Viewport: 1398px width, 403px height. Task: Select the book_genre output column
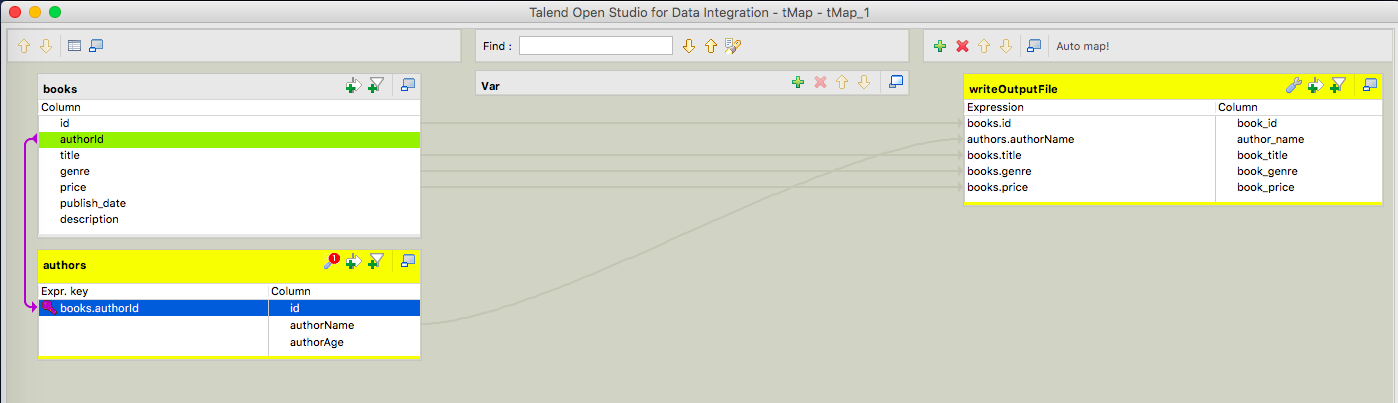[1298, 171]
